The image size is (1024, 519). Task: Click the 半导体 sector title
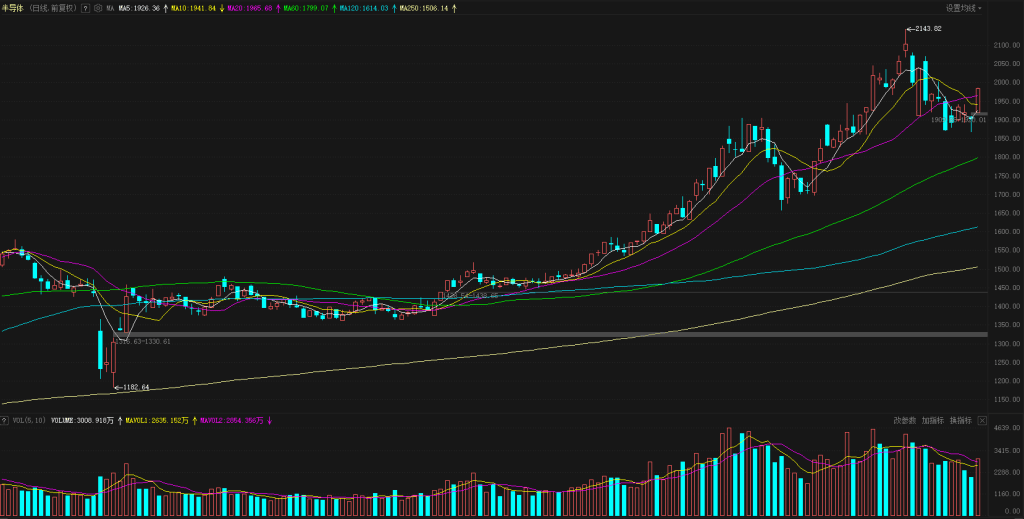(13, 8)
